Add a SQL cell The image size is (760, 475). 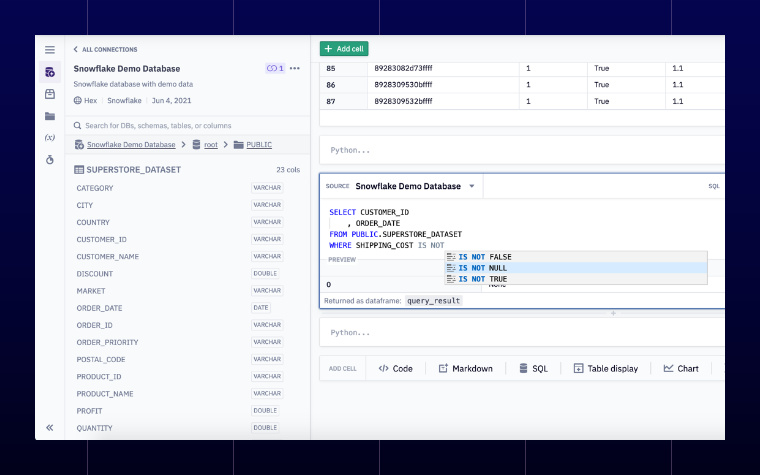click(x=533, y=368)
